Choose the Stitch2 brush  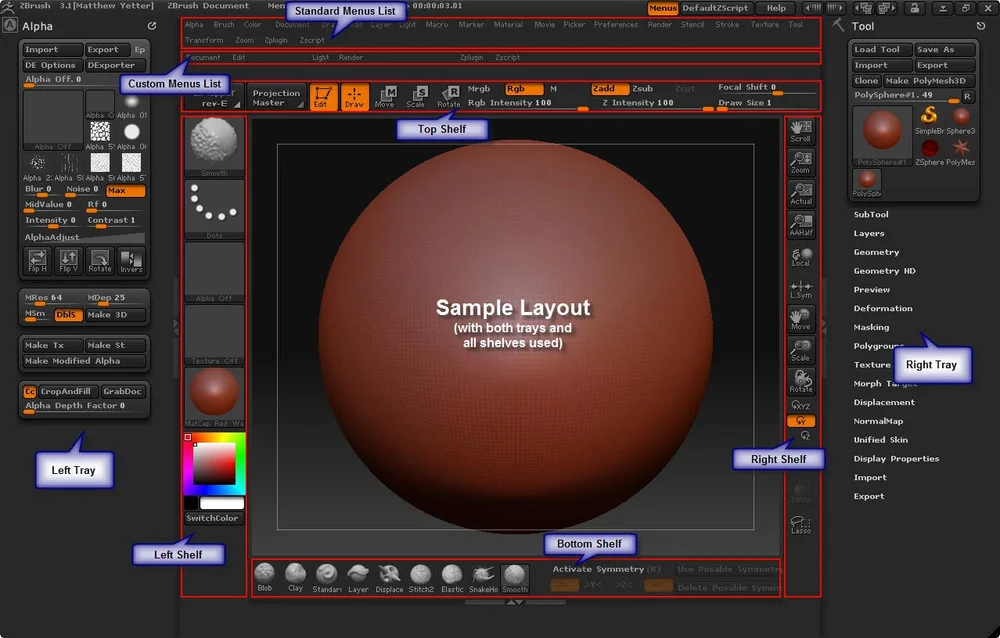(421, 577)
